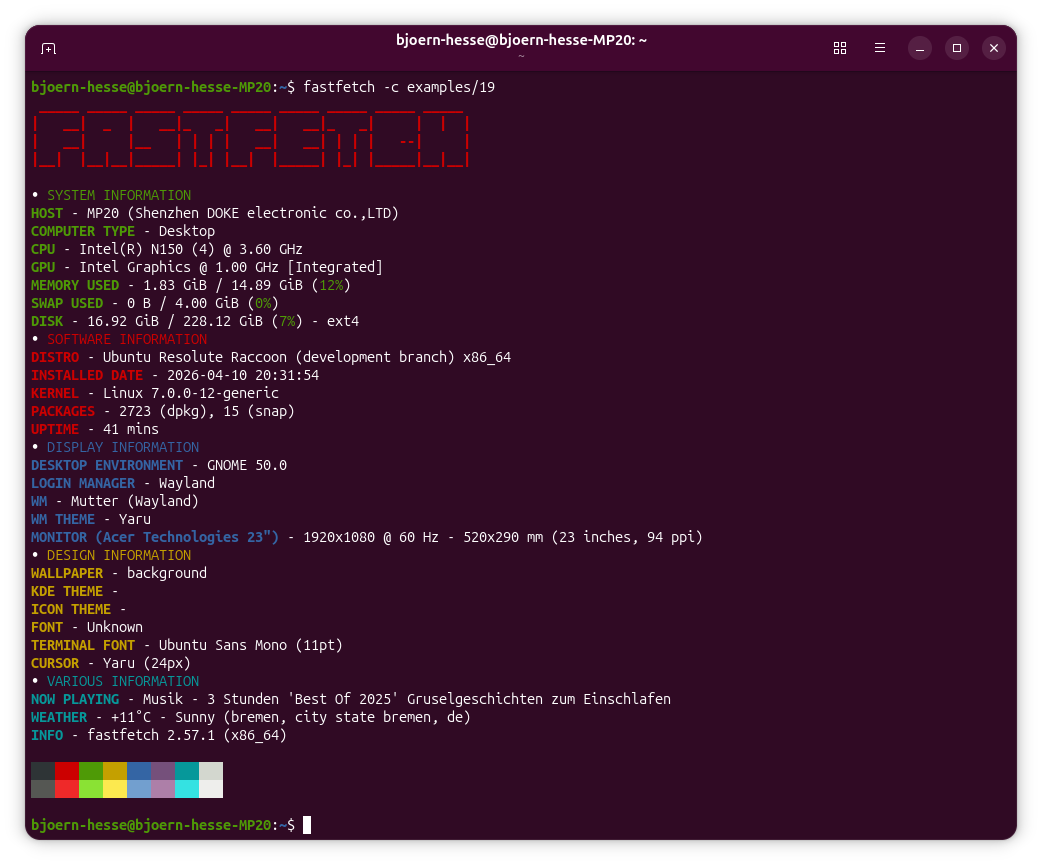
Task: Click the dark gray color block
Action: [43, 771]
